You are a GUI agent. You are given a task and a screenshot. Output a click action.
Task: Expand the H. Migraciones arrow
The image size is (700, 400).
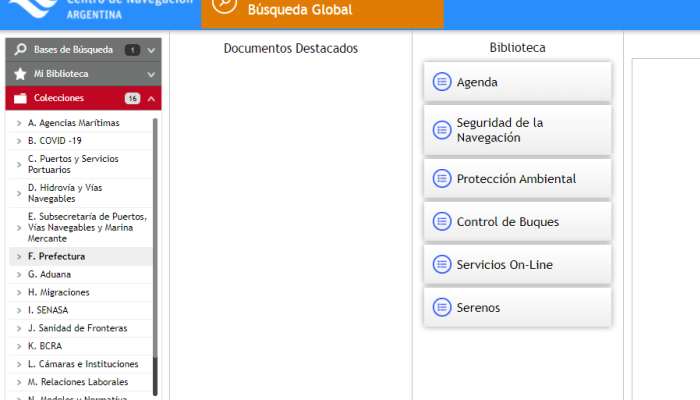[x=19, y=292]
